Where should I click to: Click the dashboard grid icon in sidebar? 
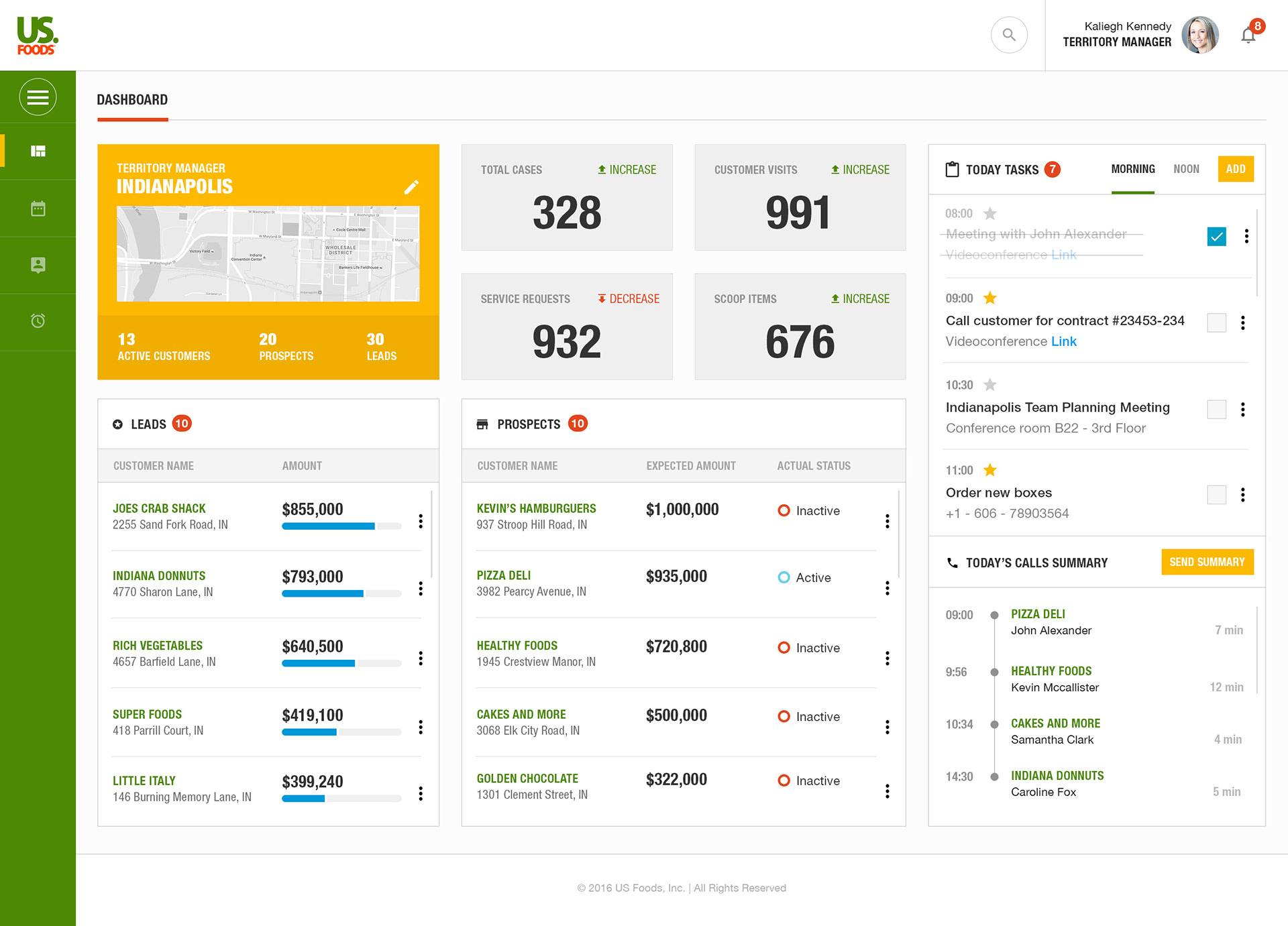click(x=38, y=152)
